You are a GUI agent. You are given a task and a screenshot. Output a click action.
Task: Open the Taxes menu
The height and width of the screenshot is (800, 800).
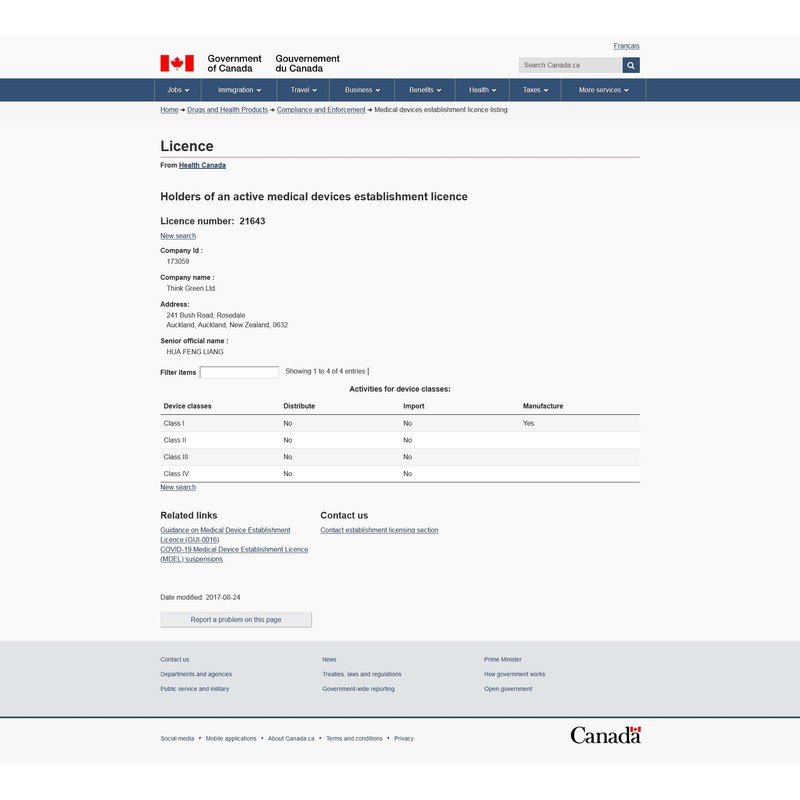(535, 90)
